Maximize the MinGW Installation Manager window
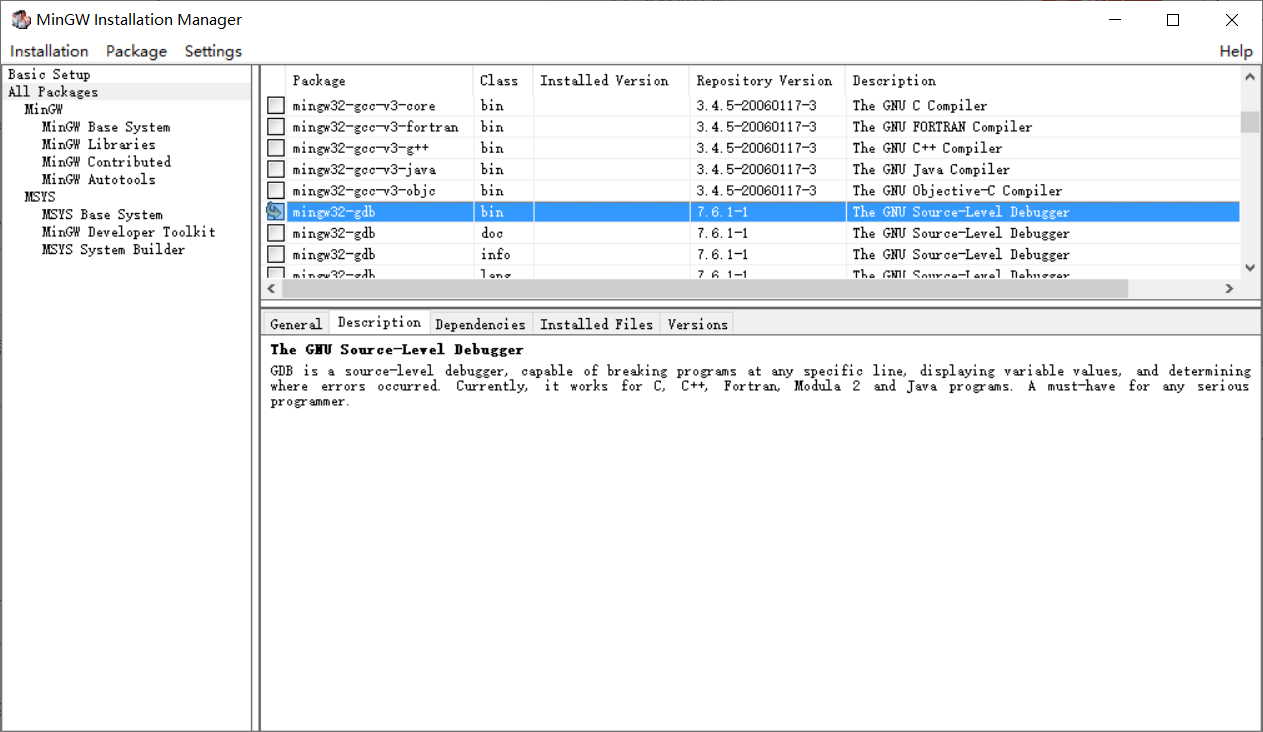The image size is (1263, 732). [1173, 20]
